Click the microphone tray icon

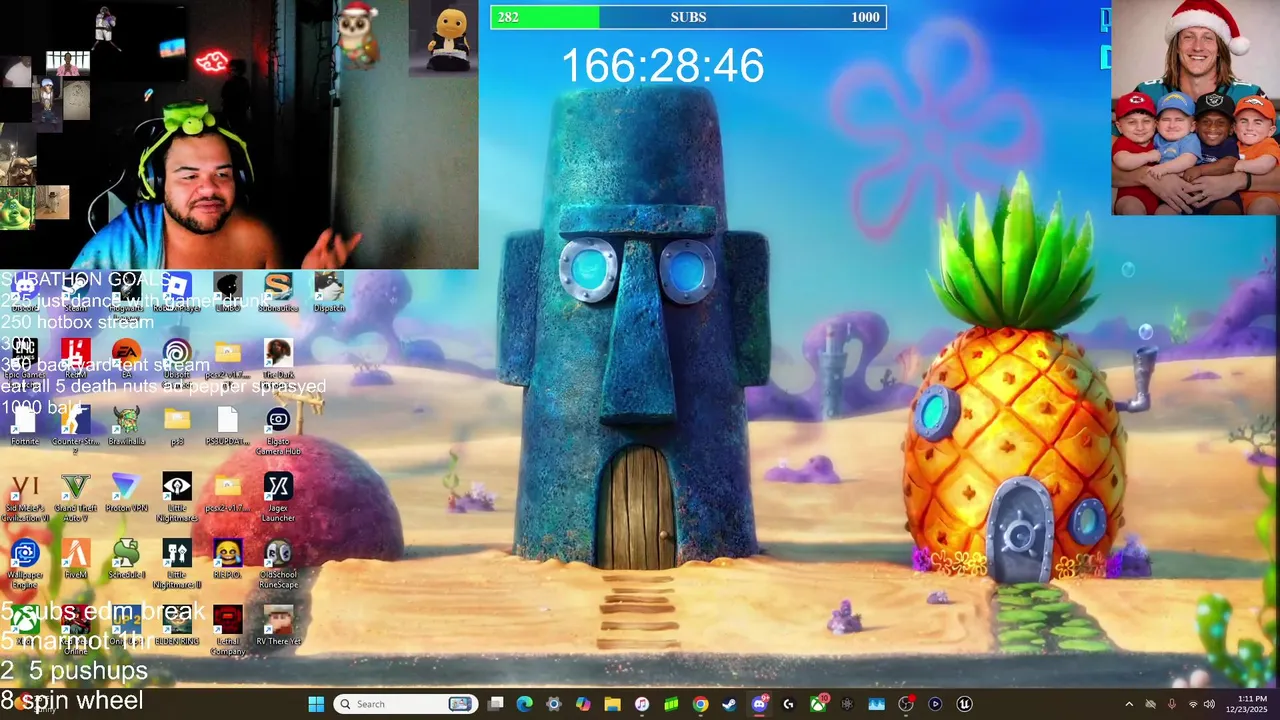tap(1171, 704)
